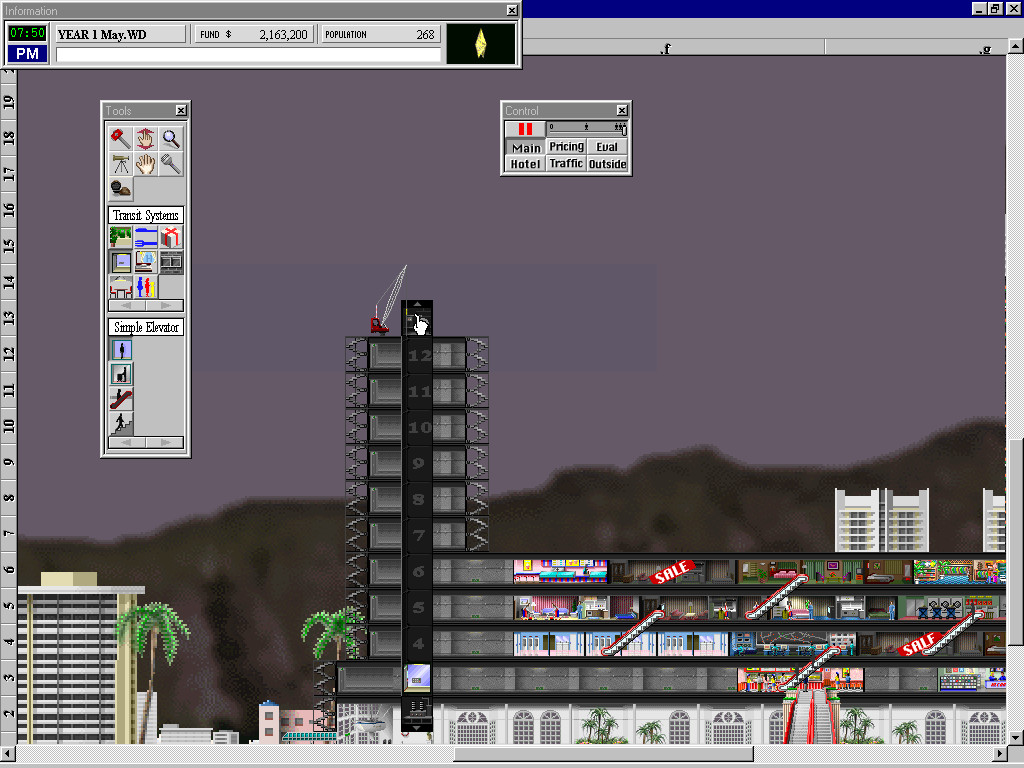The height and width of the screenshot is (768, 1024).
Task: Click floor 9 marker on elevator shaft
Action: click(x=419, y=464)
